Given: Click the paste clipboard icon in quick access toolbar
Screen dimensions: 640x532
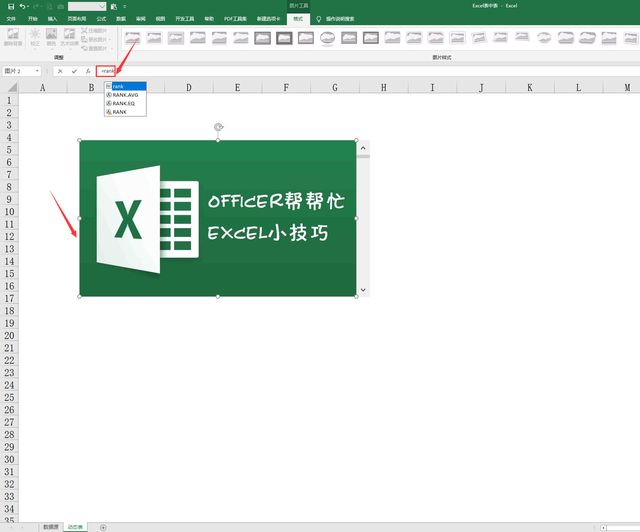Looking at the screenshot, I should point(114,7).
